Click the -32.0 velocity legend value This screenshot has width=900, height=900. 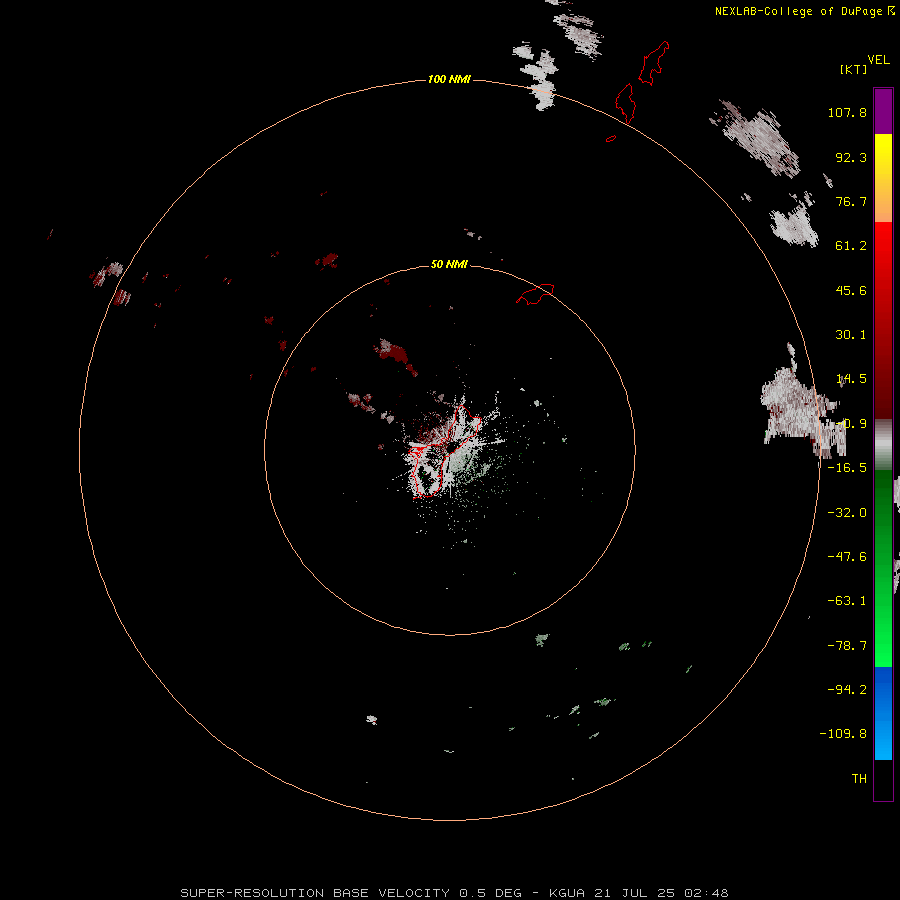847,513
